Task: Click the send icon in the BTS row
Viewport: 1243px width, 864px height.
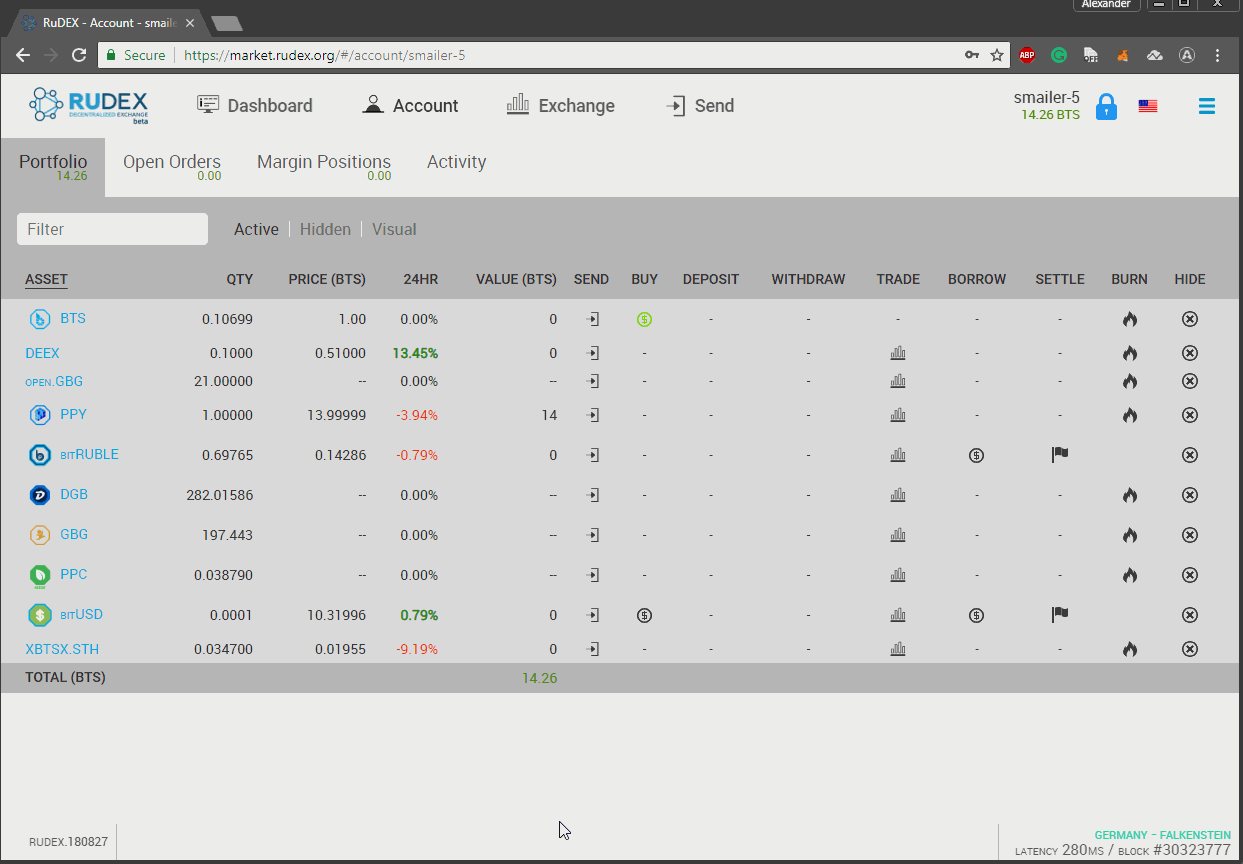Action: tap(593, 320)
